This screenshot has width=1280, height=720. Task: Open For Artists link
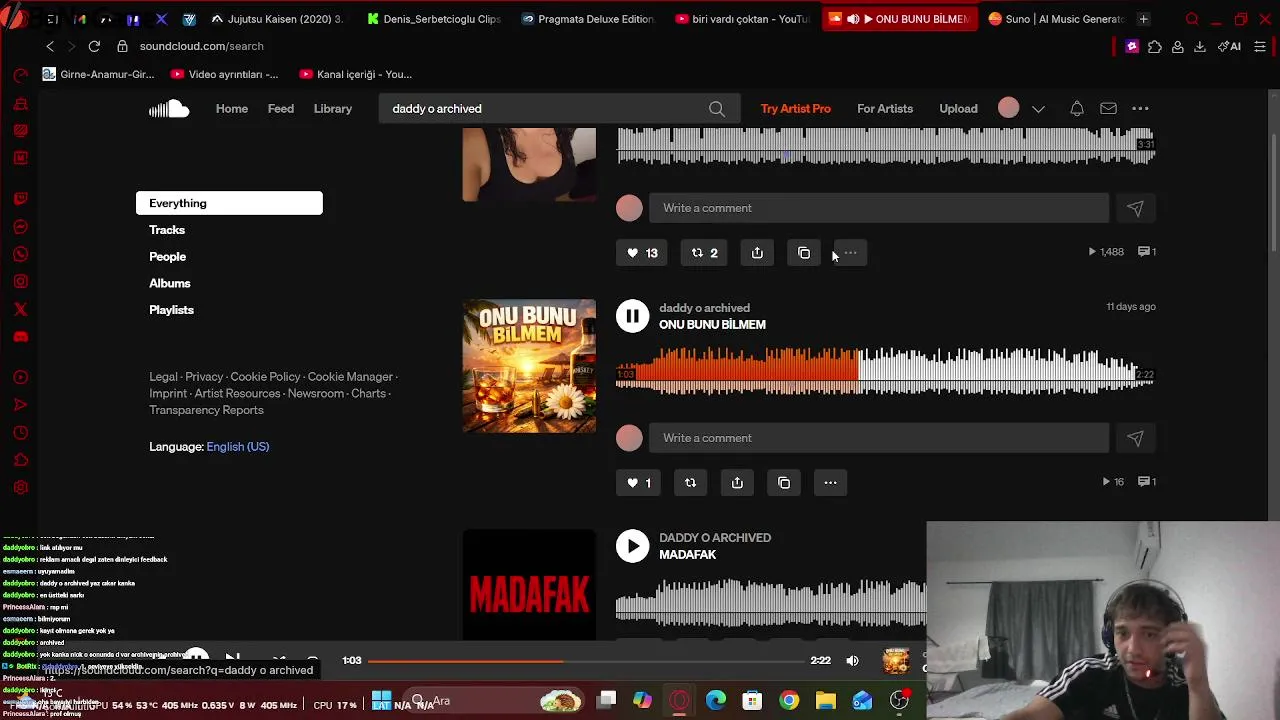tap(885, 108)
